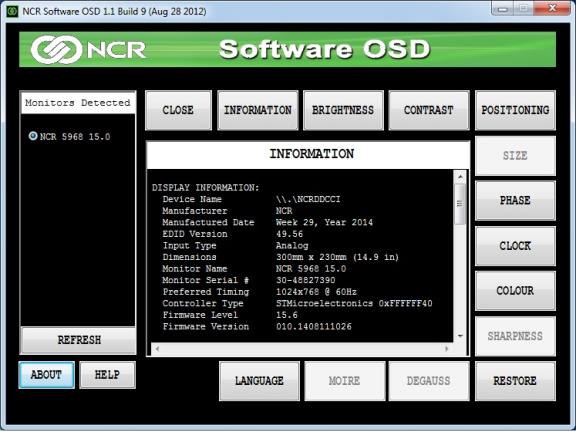Click the INFORMATION panel title
Viewport: 576px width, 432px height.
(x=312, y=154)
